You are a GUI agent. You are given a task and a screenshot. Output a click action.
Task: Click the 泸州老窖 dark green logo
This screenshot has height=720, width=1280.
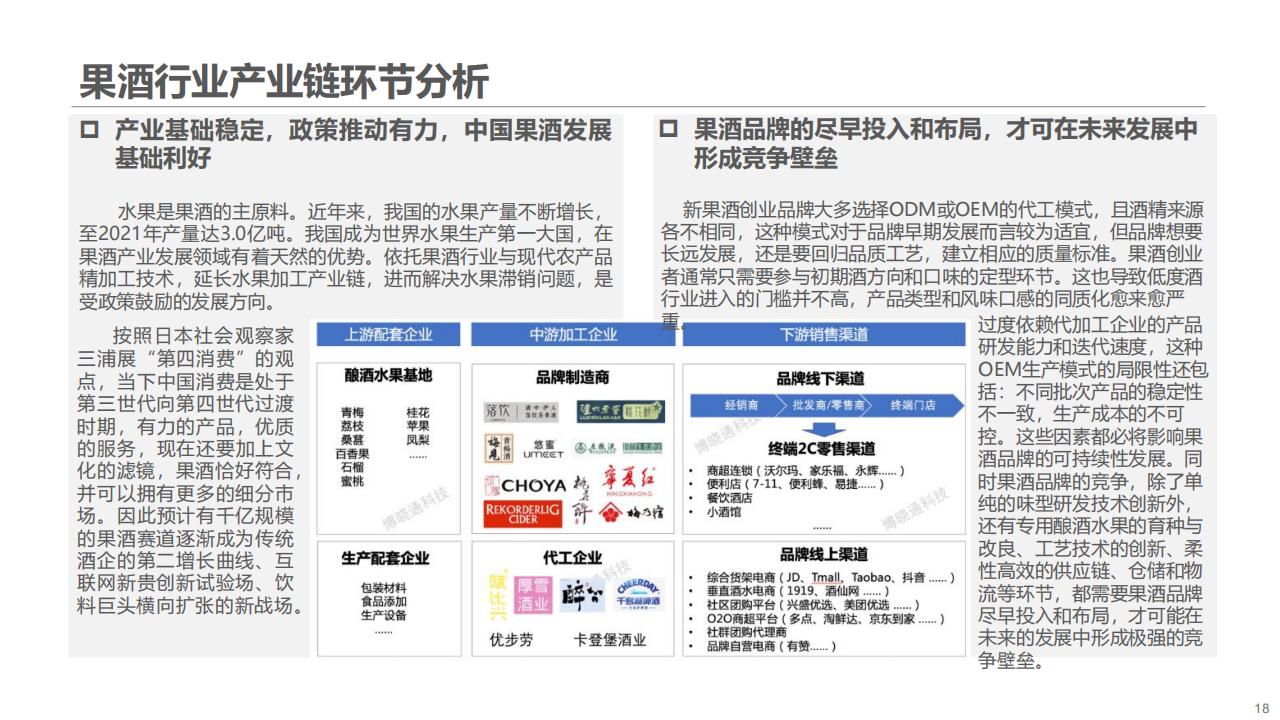pos(620,411)
